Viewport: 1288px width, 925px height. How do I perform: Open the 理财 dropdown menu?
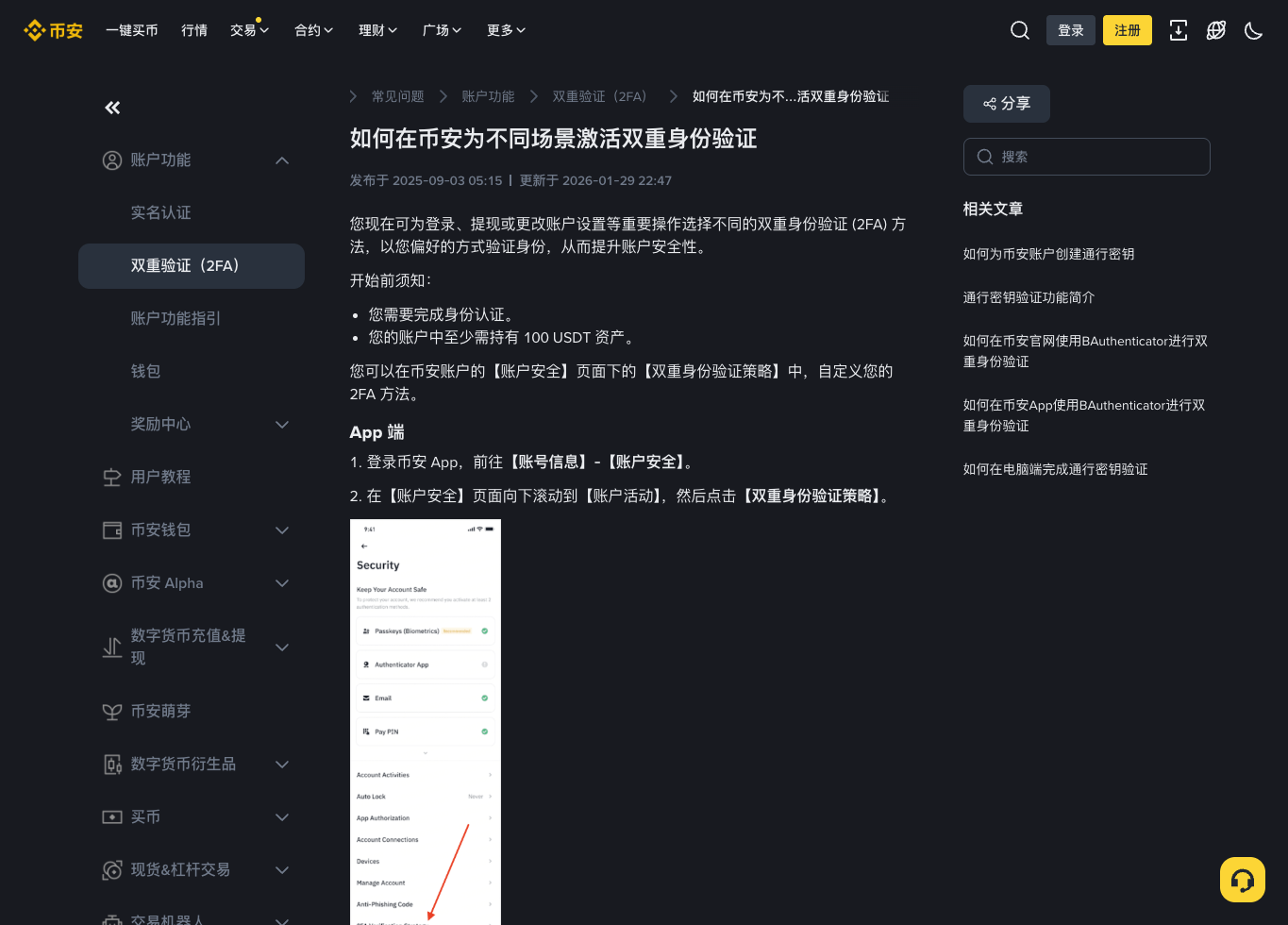(x=377, y=30)
